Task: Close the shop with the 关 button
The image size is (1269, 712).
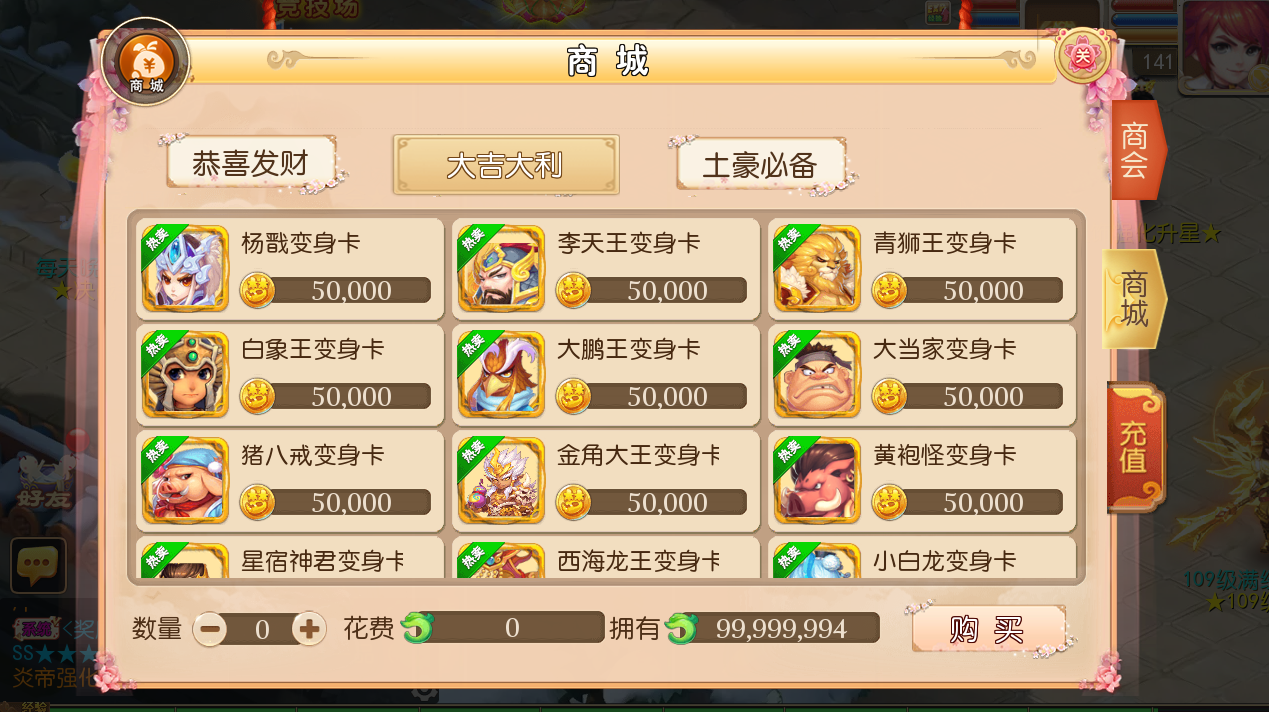Action: click(1083, 58)
